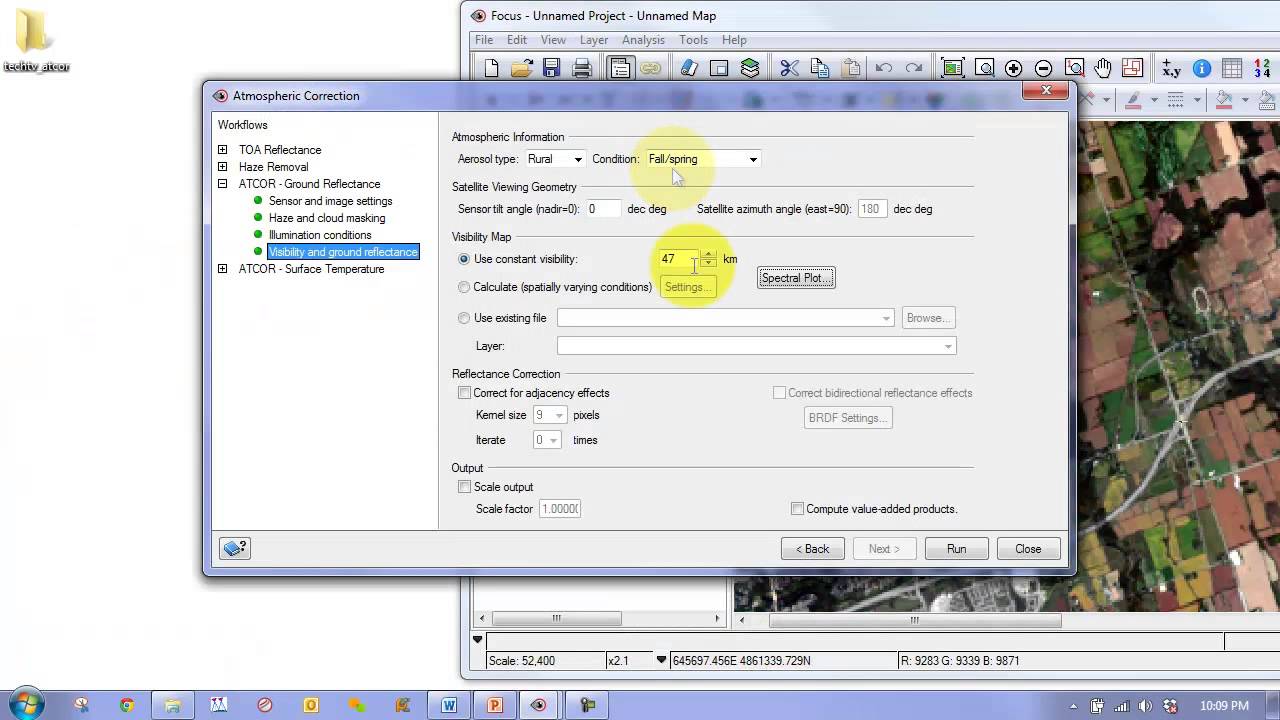Click the map horizontal scrollbar thumb
The width and height of the screenshot is (1280, 720).
pyautogui.click(x=914, y=620)
